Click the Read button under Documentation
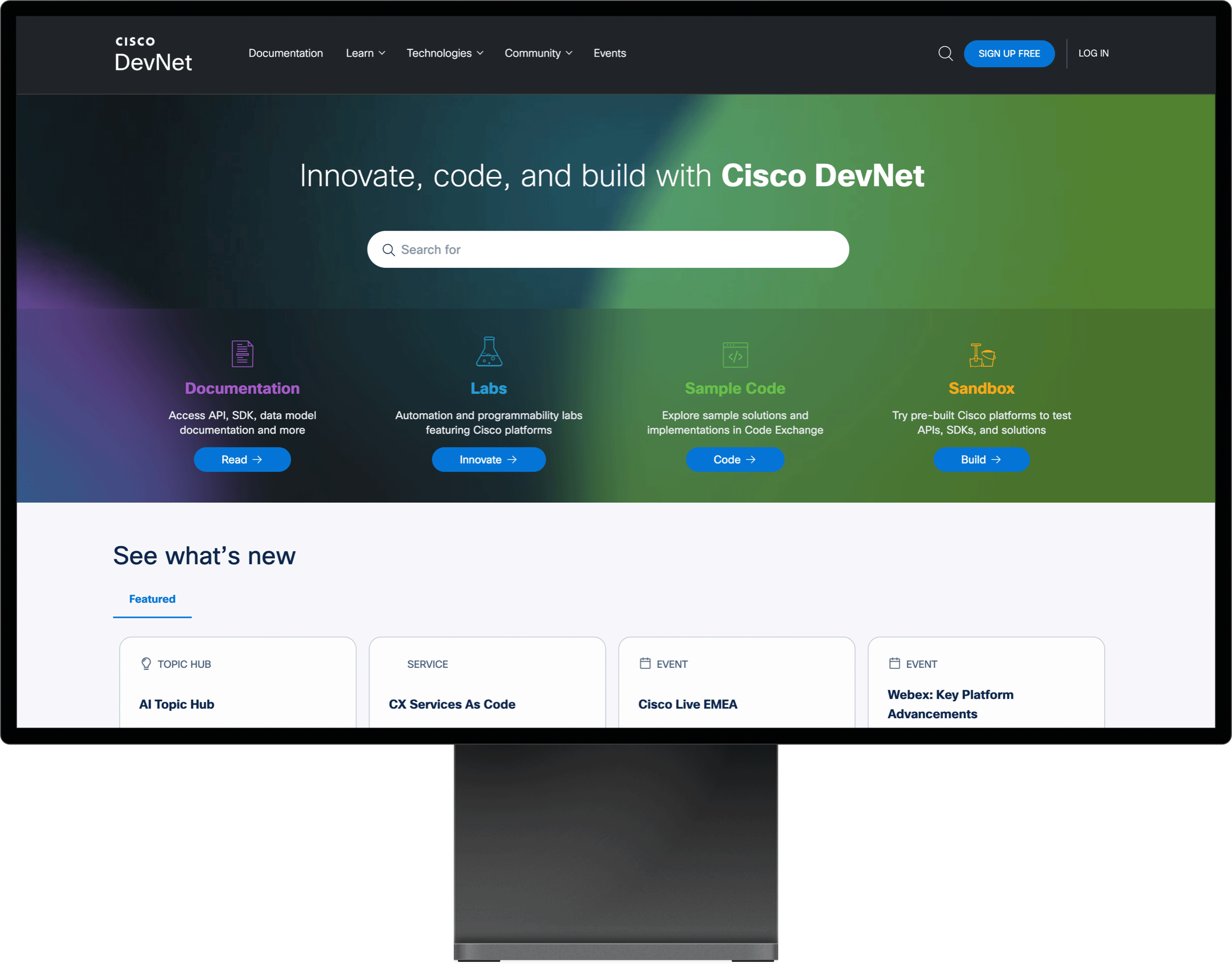Image resolution: width=1232 pixels, height=965 pixels. (242, 460)
